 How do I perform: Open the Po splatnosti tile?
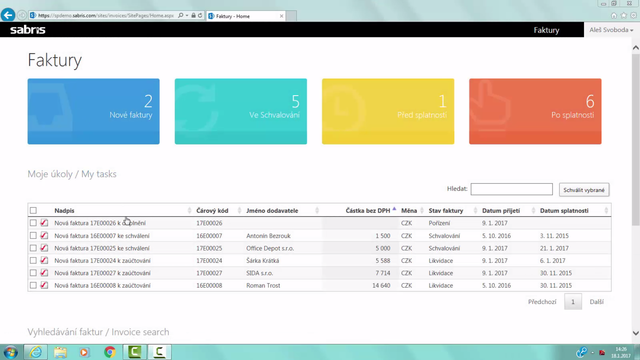click(535, 111)
